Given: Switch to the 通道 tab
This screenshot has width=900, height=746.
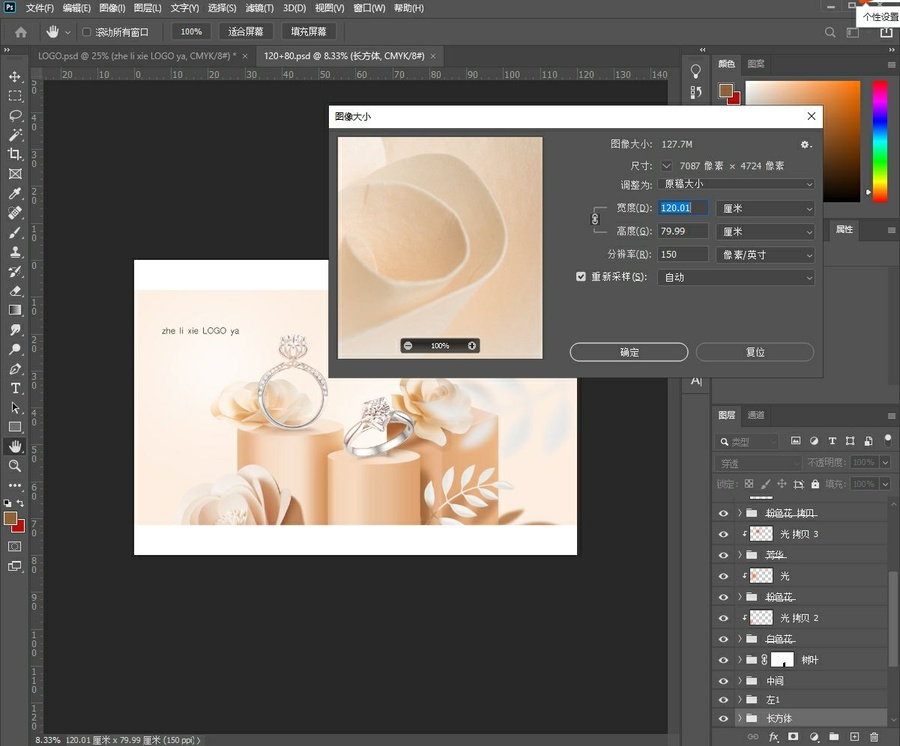Looking at the screenshot, I should 755,415.
